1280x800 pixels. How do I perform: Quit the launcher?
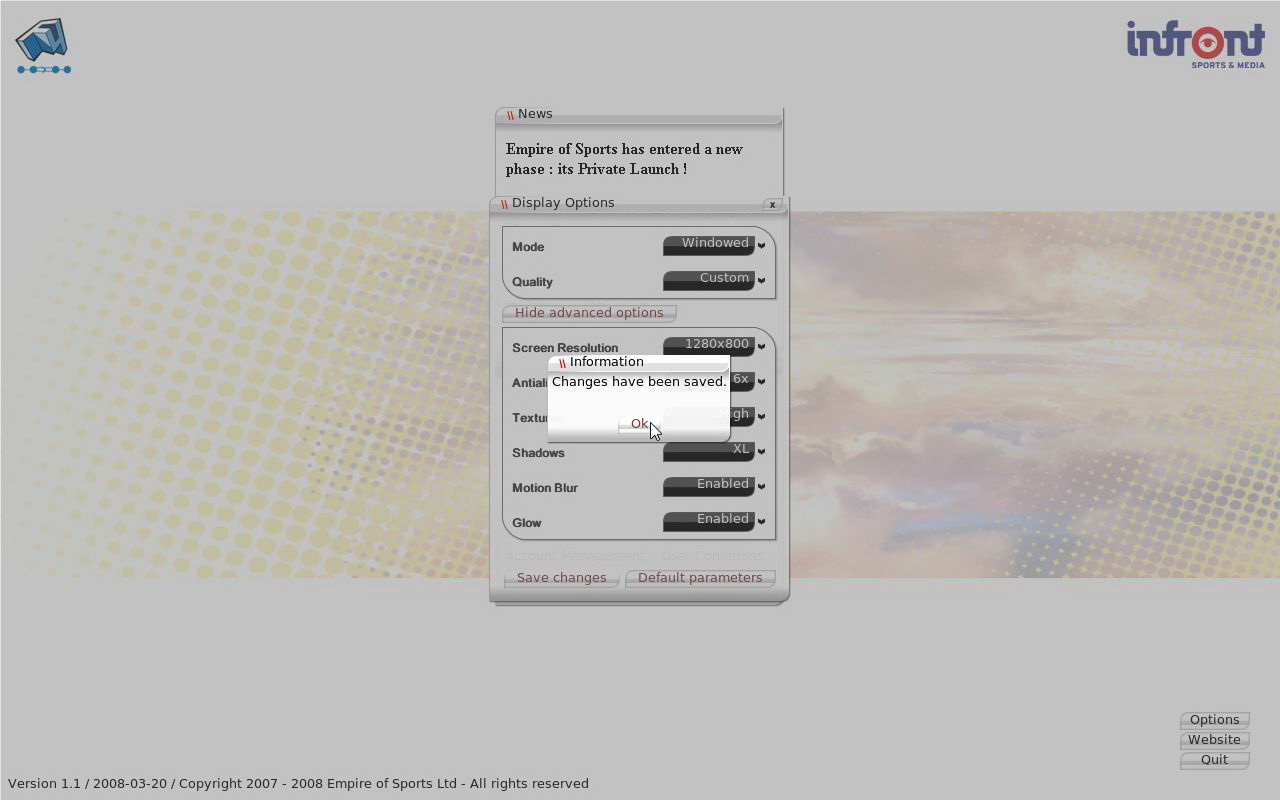pos(1214,760)
